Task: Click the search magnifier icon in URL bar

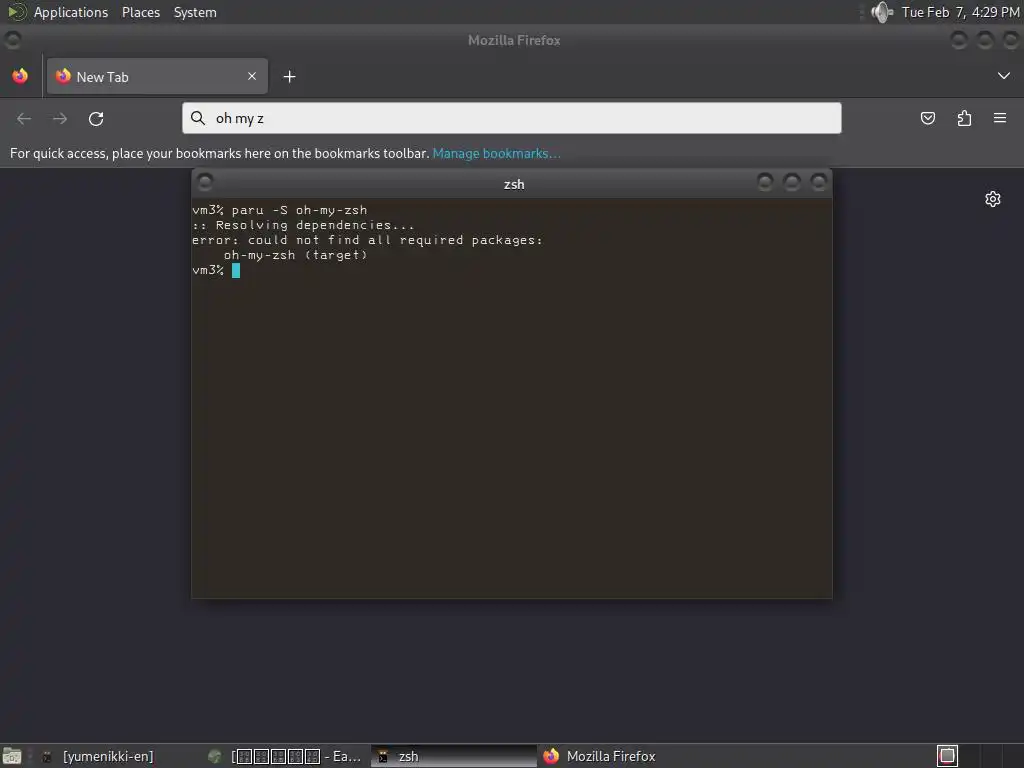Action: 198,118
